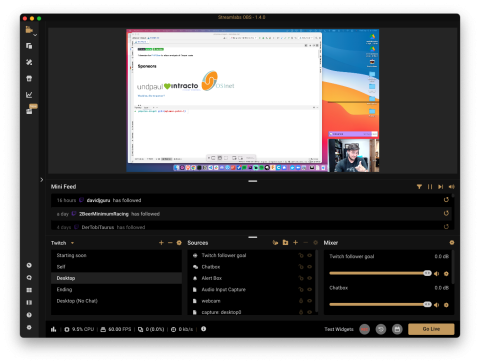Hide the Twitch follower goal source
The height and width of the screenshot is (364, 480).
(309, 255)
